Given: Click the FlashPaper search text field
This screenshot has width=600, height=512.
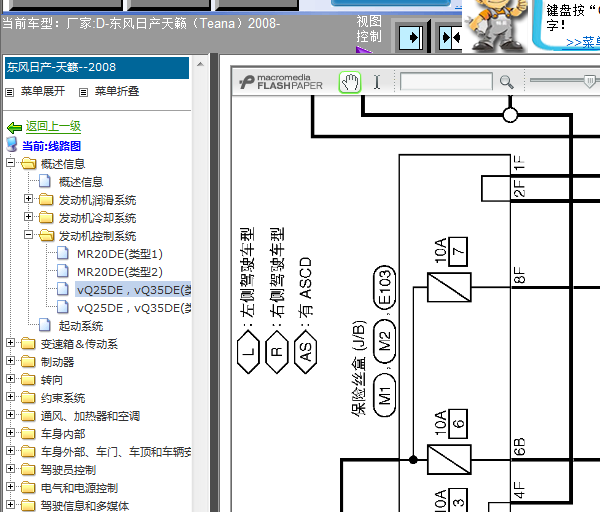Looking at the screenshot, I should click(x=446, y=82).
